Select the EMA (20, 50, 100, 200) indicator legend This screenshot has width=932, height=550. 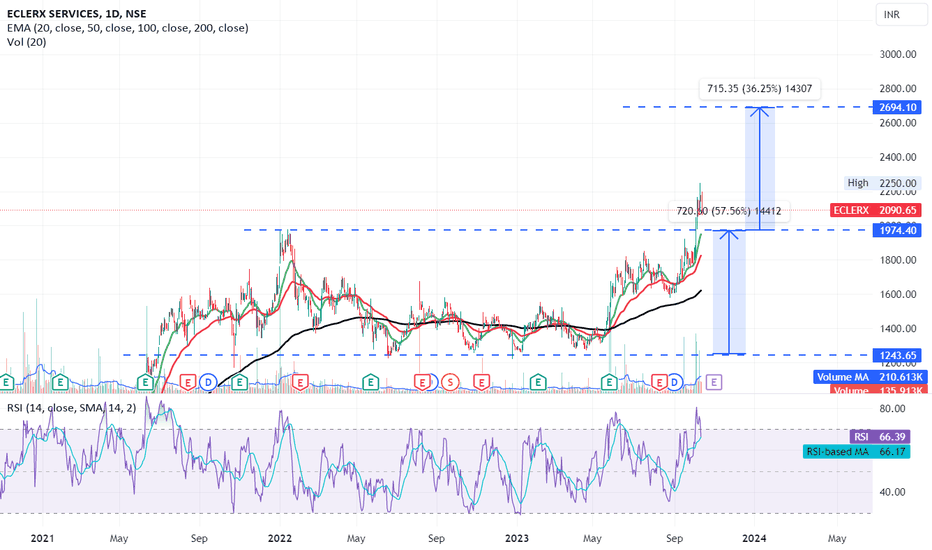point(128,28)
